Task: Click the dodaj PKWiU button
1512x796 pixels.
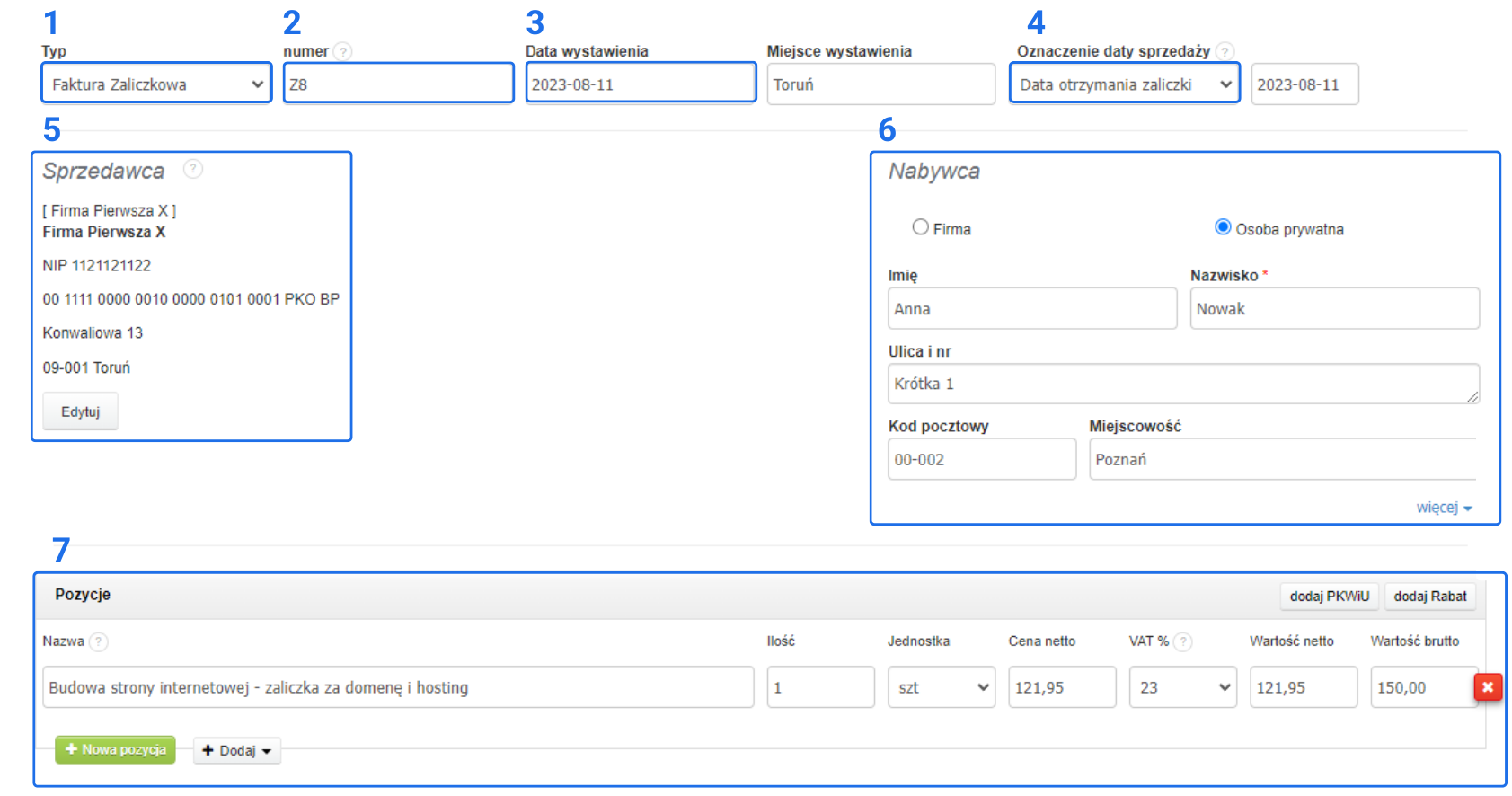Action: (x=1329, y=597)
